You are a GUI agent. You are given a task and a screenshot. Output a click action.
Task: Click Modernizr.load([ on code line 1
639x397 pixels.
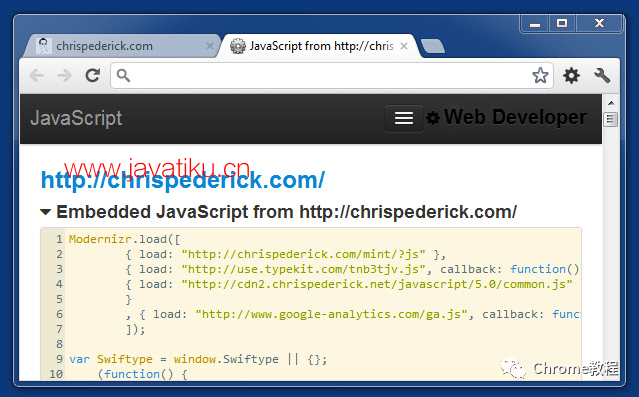pyautogui.click(x=124, y=239)
